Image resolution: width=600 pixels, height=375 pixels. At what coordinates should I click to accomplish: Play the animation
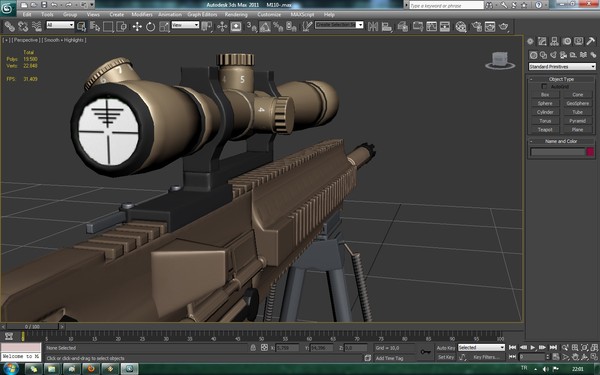(533, 347)
